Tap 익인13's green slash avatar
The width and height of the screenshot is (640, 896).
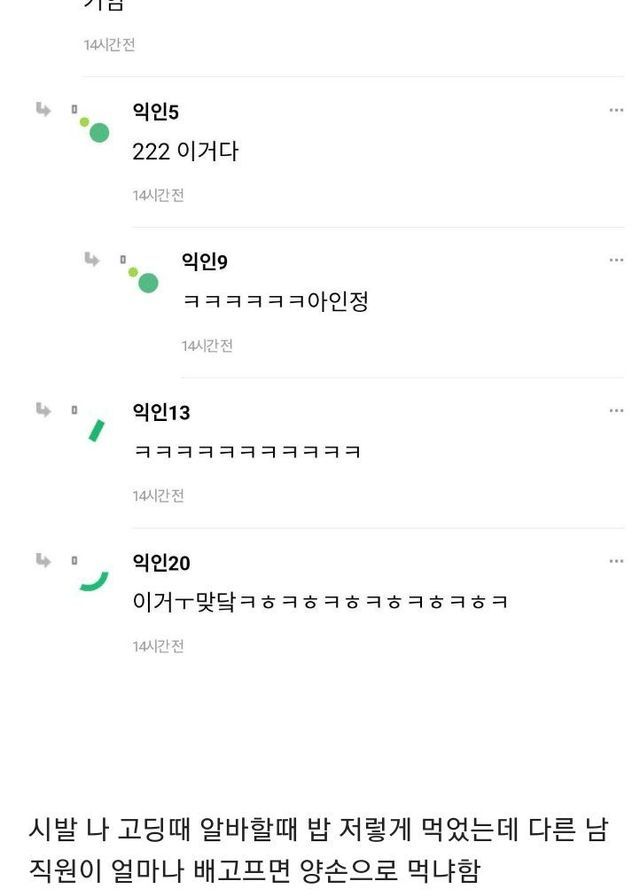96,429
